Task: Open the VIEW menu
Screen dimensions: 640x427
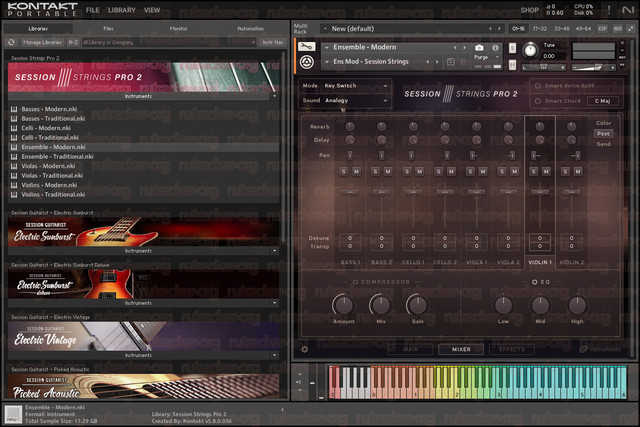Action: pos(152,10)
